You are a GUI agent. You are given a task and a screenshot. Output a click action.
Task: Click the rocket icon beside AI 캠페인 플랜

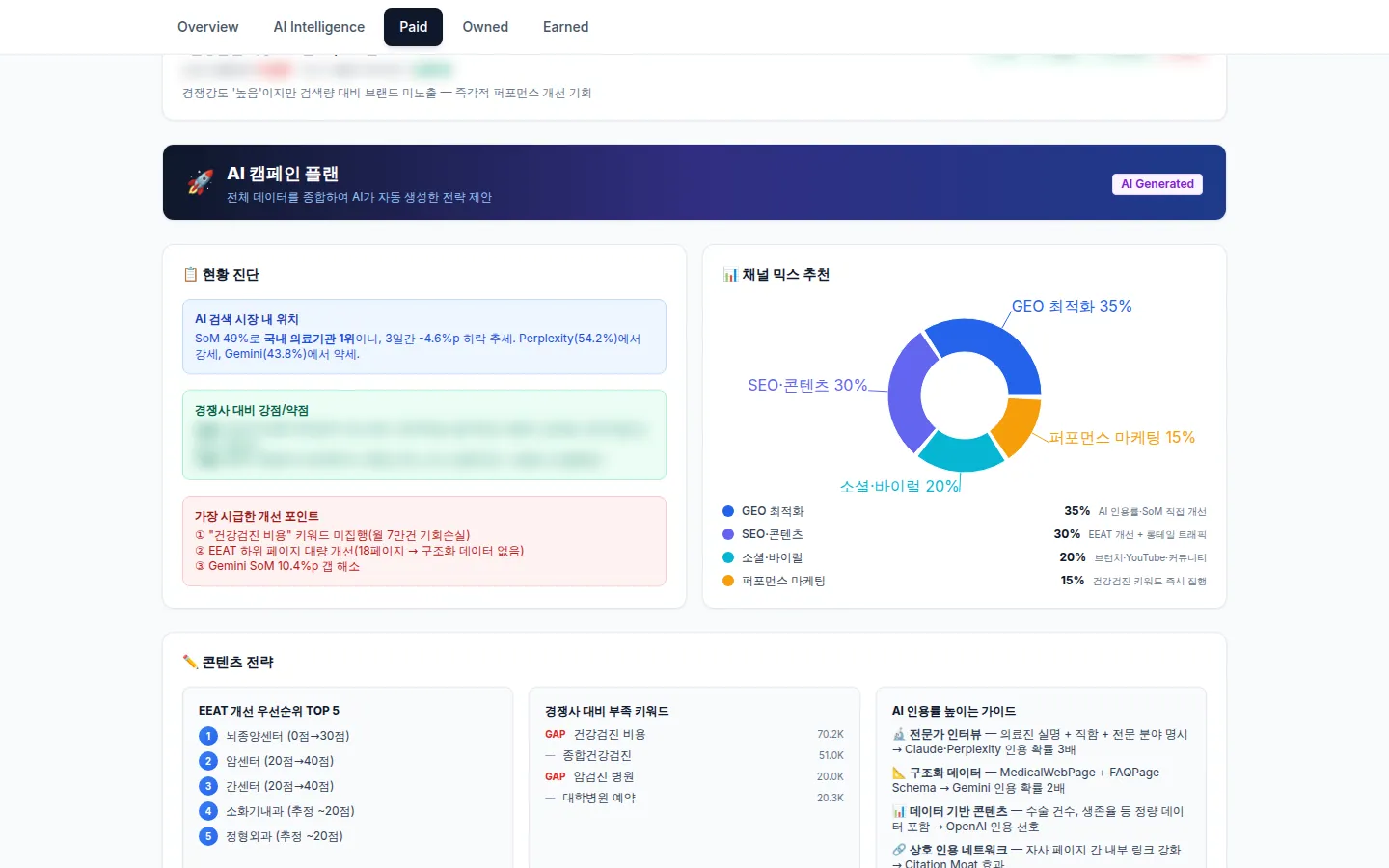200,182
